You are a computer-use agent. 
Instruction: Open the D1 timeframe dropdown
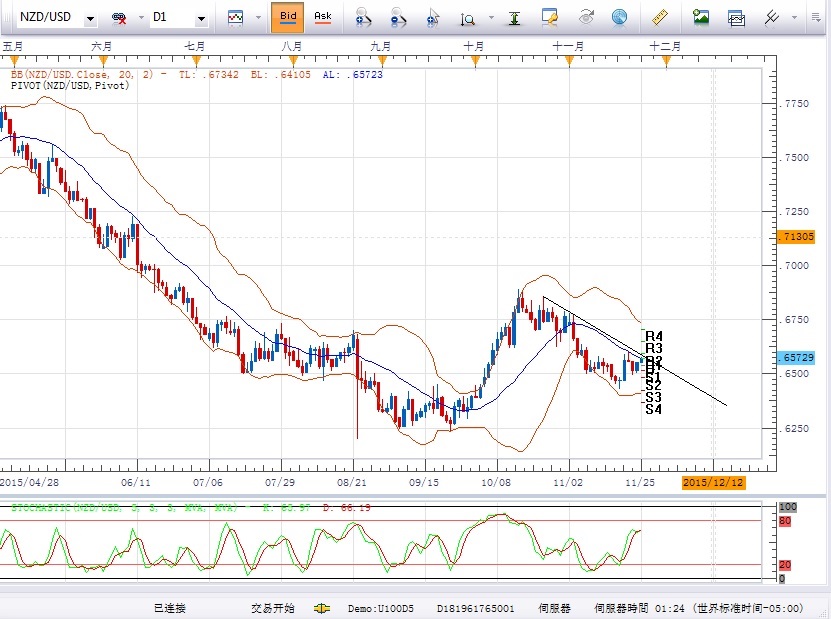pos(201,18)
